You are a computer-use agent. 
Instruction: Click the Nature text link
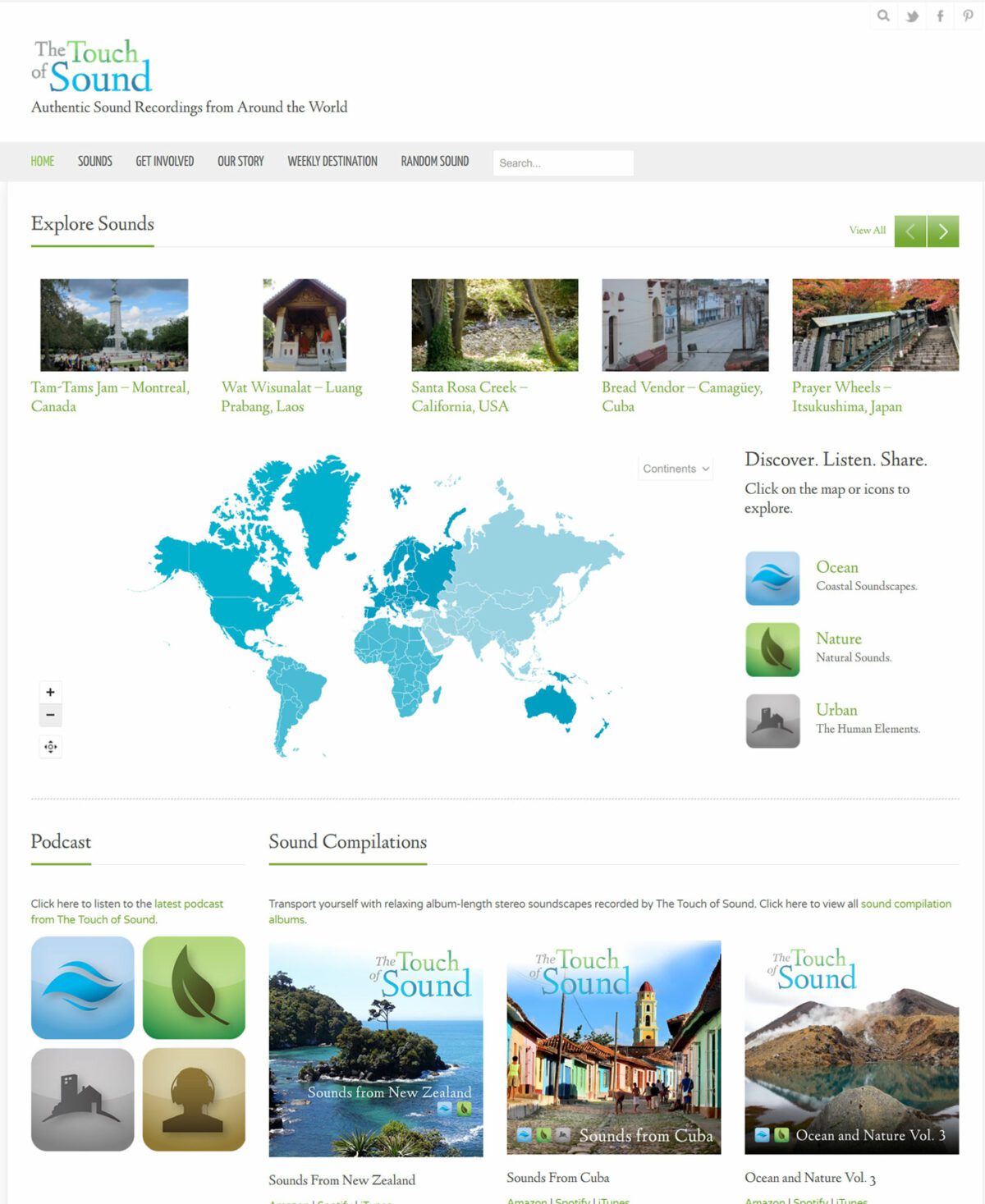[x=839, y=639]
